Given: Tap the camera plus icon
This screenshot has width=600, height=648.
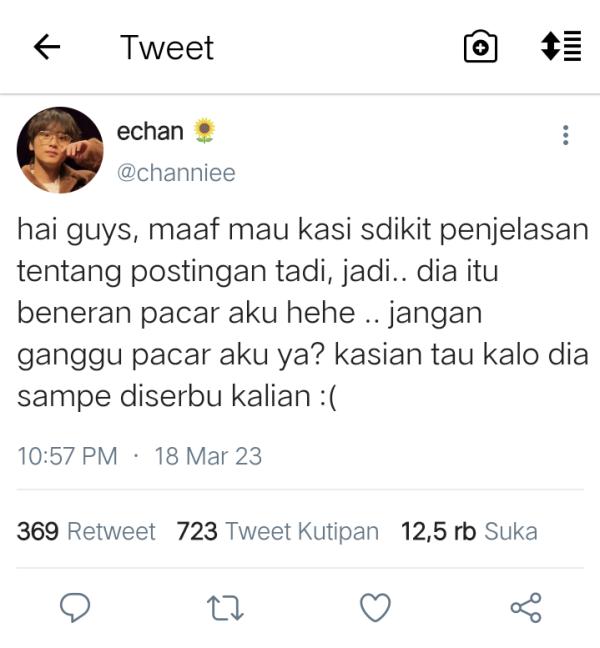Looking at the screenshot, I should (480, 46).
